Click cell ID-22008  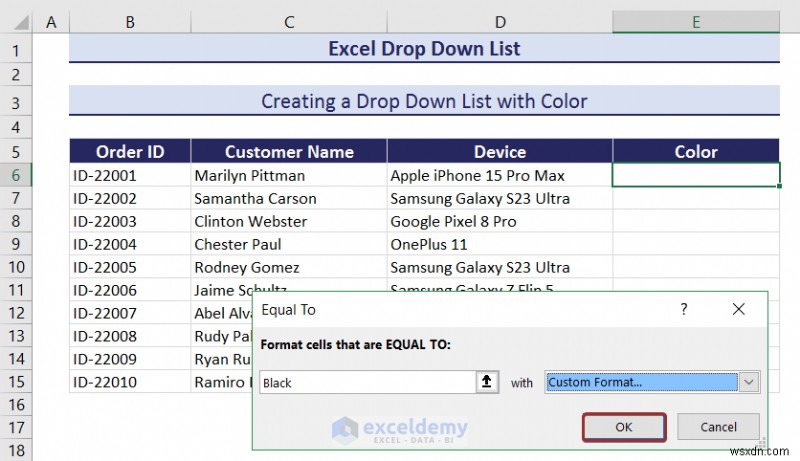point(130,336)
